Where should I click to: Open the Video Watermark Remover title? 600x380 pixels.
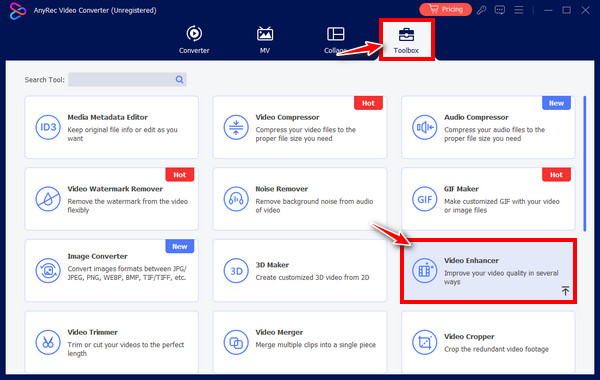[115, 189]
